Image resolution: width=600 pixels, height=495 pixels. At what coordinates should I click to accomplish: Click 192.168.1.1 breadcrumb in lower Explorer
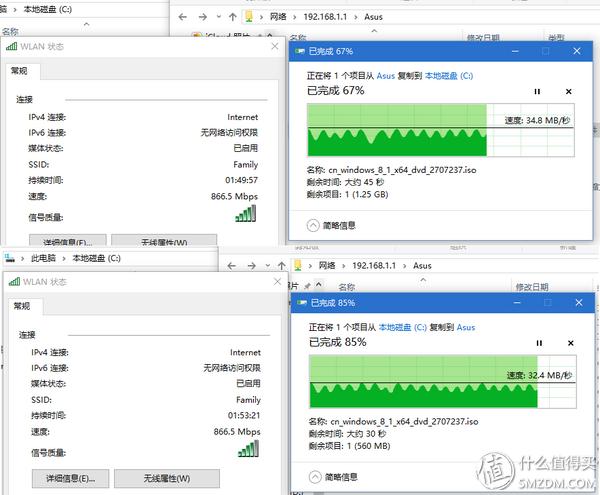374,266
